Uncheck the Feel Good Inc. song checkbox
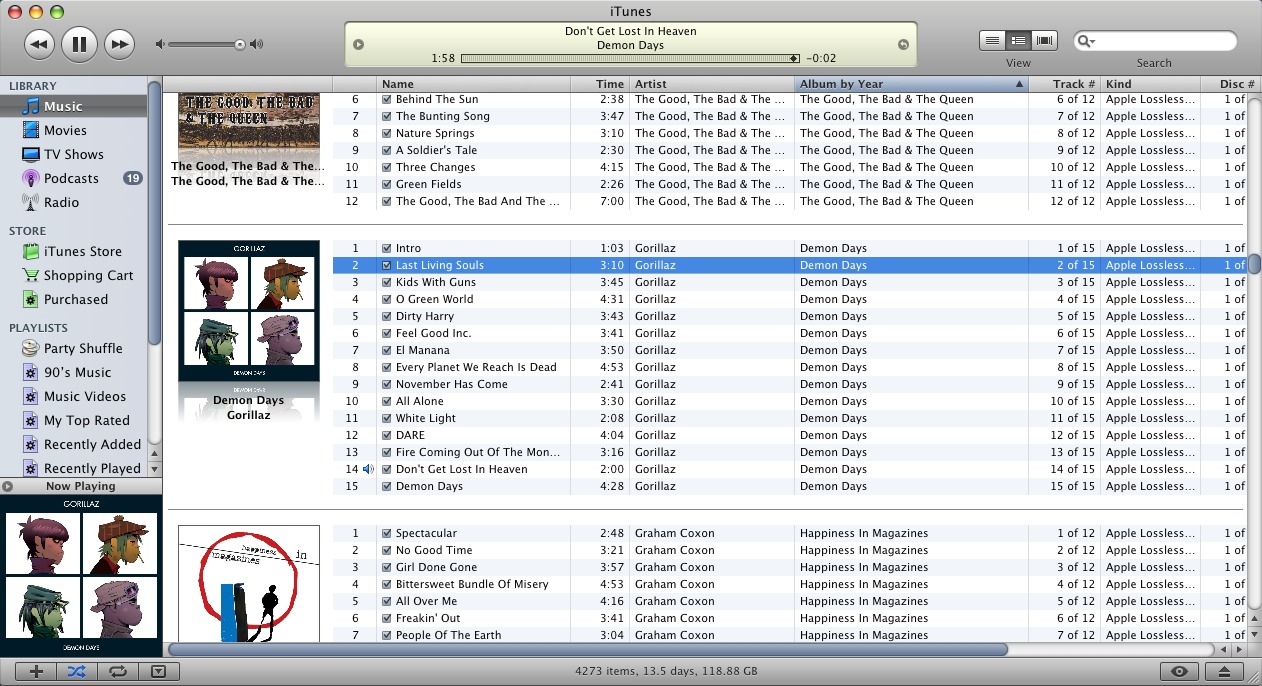The height and width of the screenshot is (686, 1262). (x=386, y=333)
